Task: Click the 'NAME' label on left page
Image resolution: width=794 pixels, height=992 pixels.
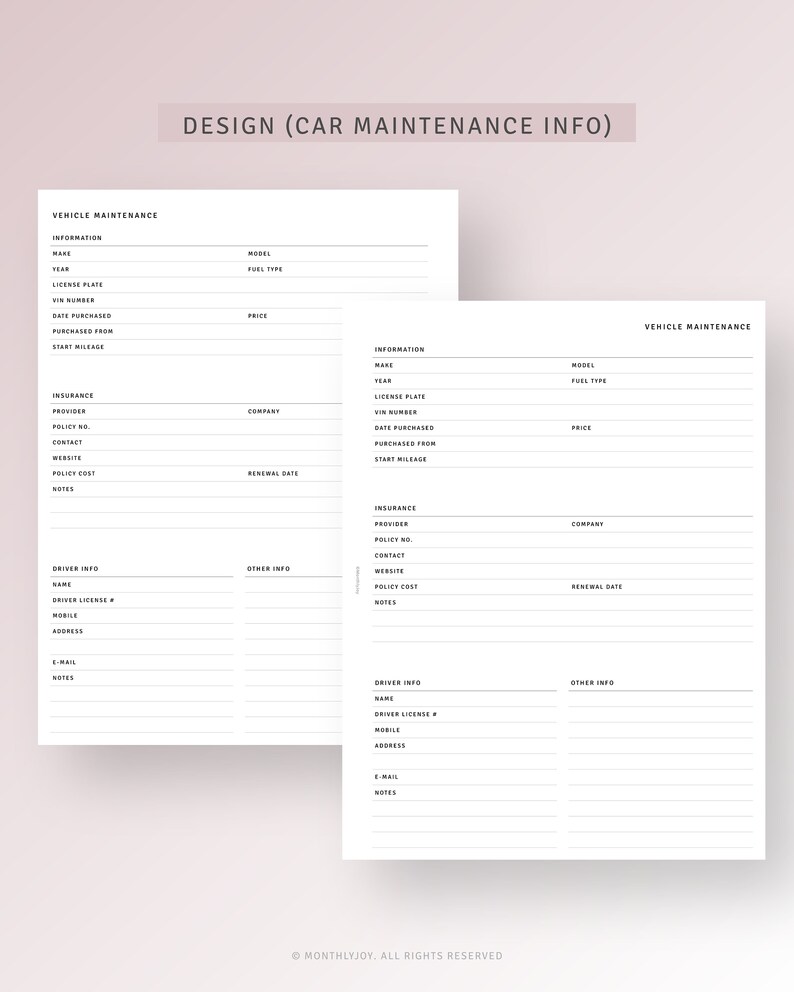Action: 62,585
